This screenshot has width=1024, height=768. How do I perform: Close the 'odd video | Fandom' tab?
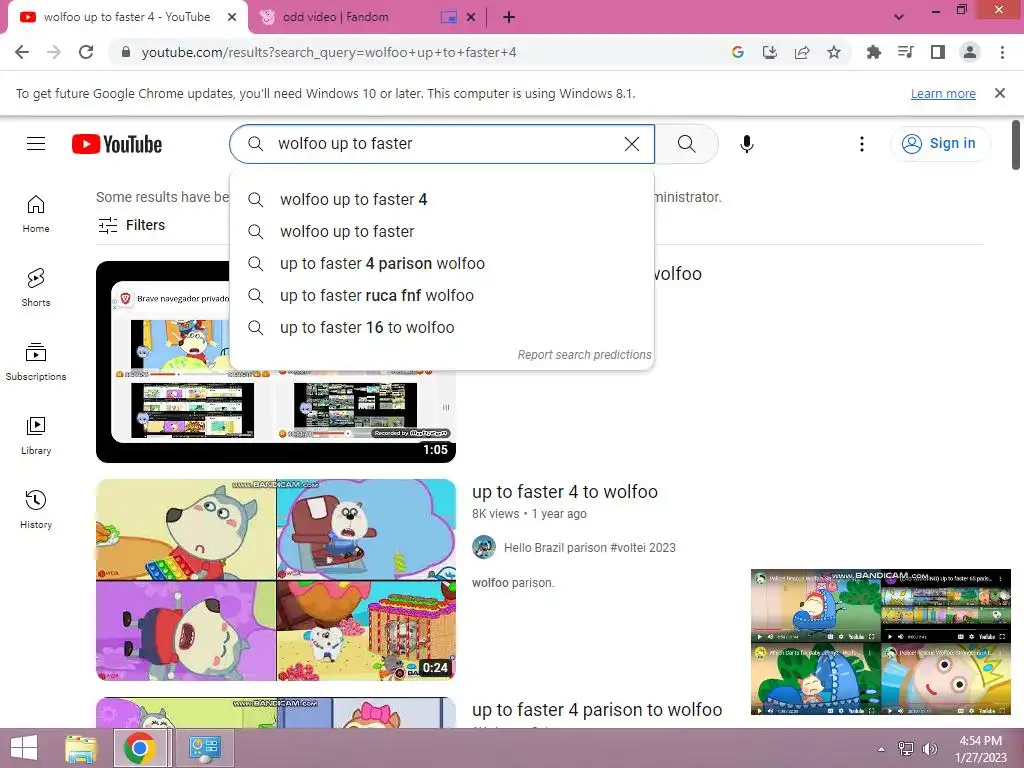pyautogui.click(x=471, y=18)
